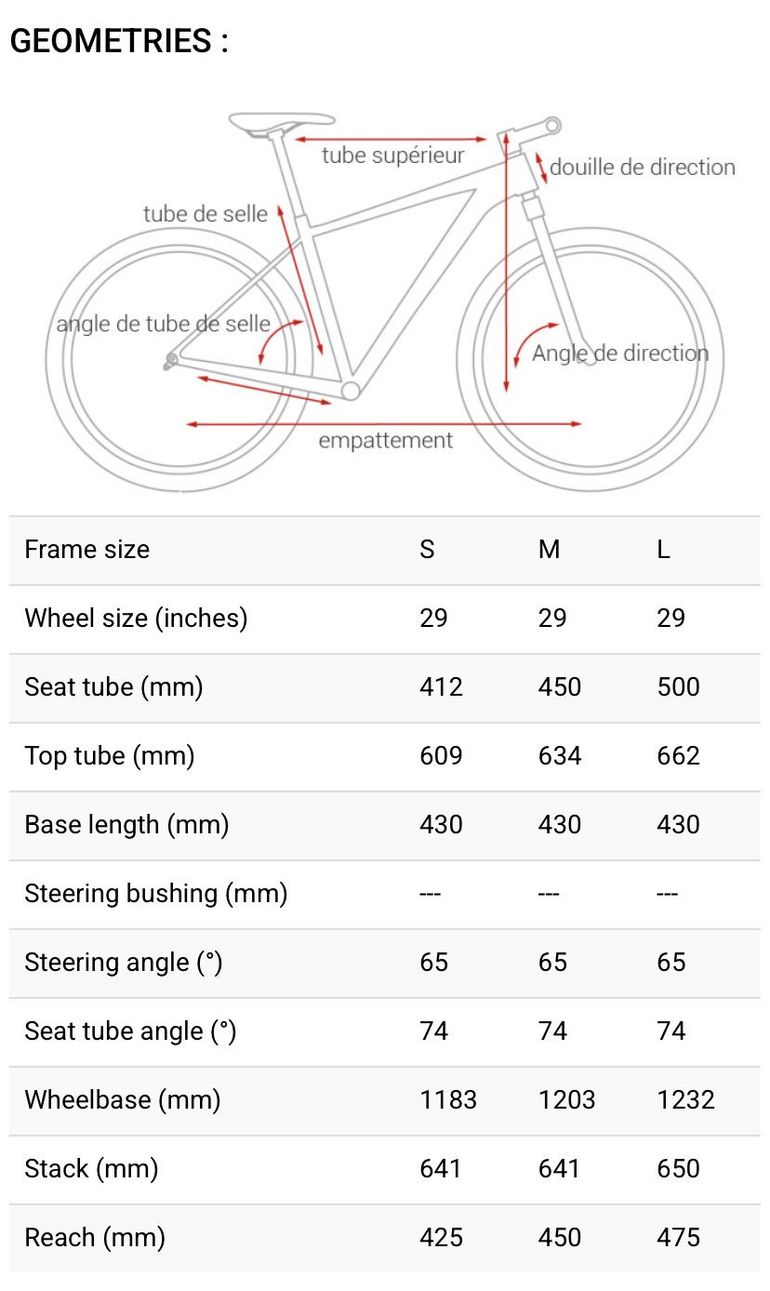The height and width of the screenshot is (1291, 770).
Task: Click the GEOMETRIES heading
Action: [119, 41]
